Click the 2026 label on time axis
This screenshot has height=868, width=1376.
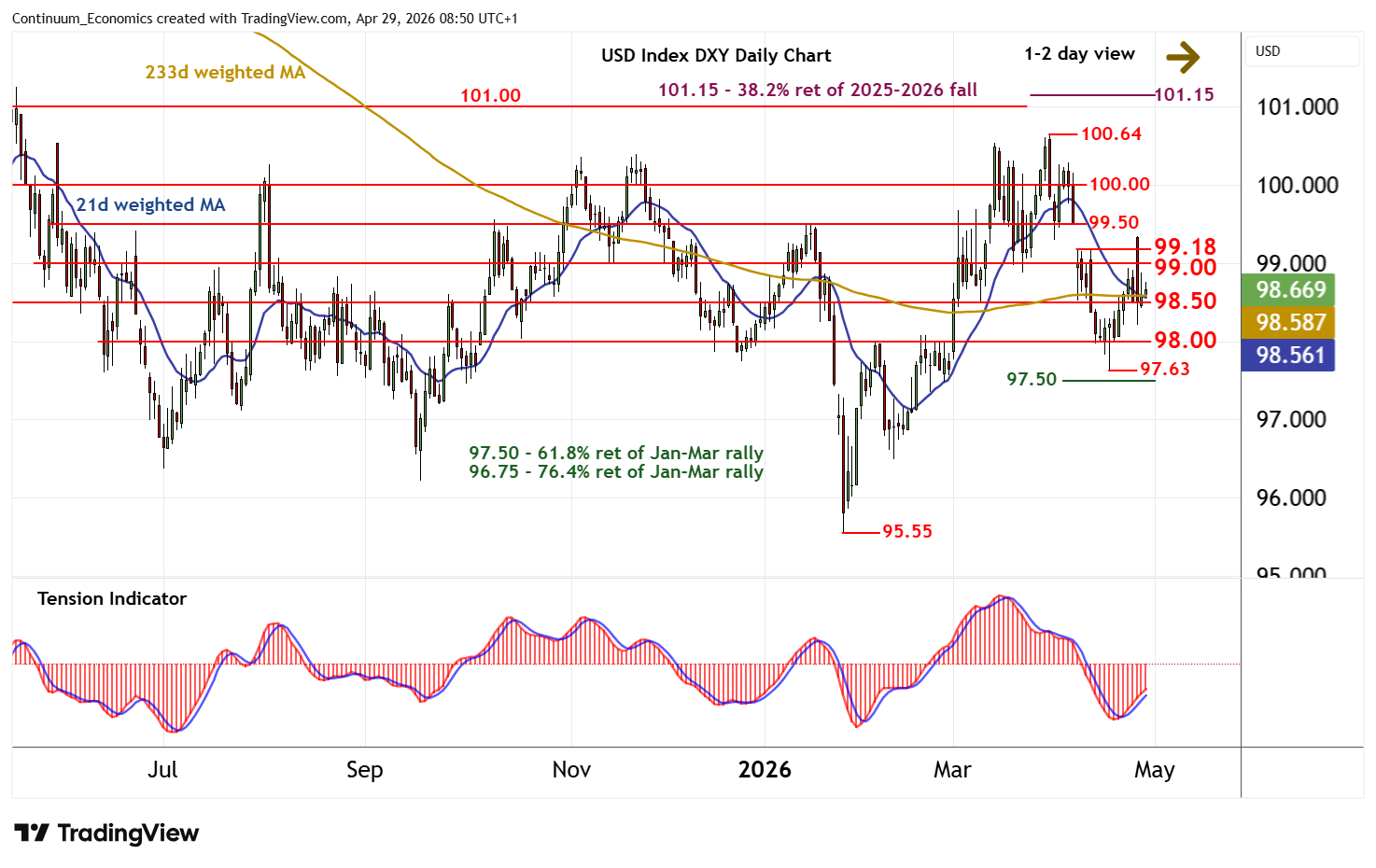(x=764, y=770)
